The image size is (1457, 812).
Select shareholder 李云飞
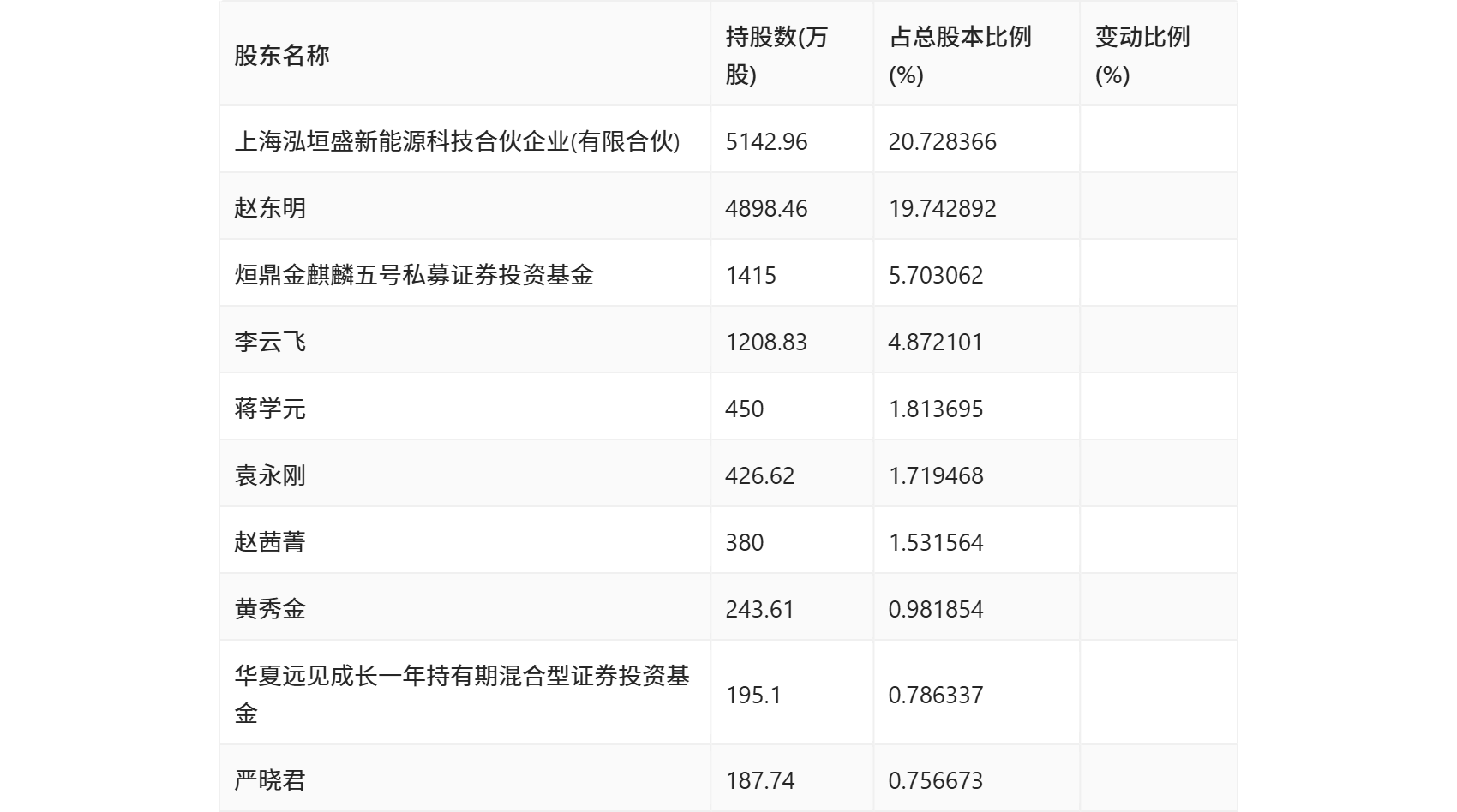pyautogui.click(x=270, y=342)
